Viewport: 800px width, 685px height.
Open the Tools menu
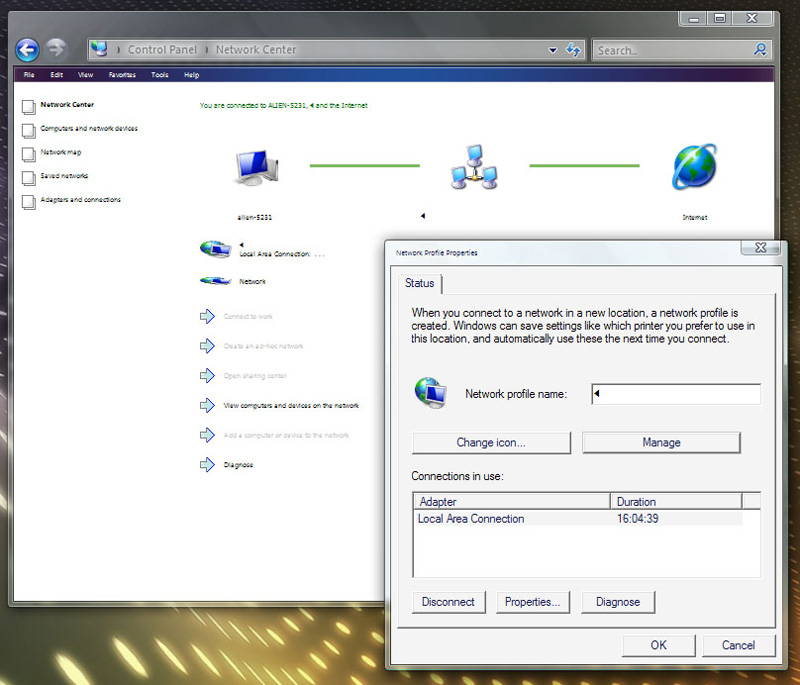160,75
